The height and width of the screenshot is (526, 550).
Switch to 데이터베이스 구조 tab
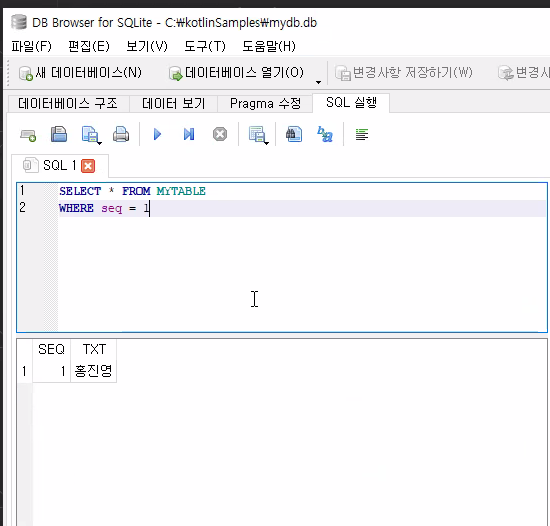(68, 103)
